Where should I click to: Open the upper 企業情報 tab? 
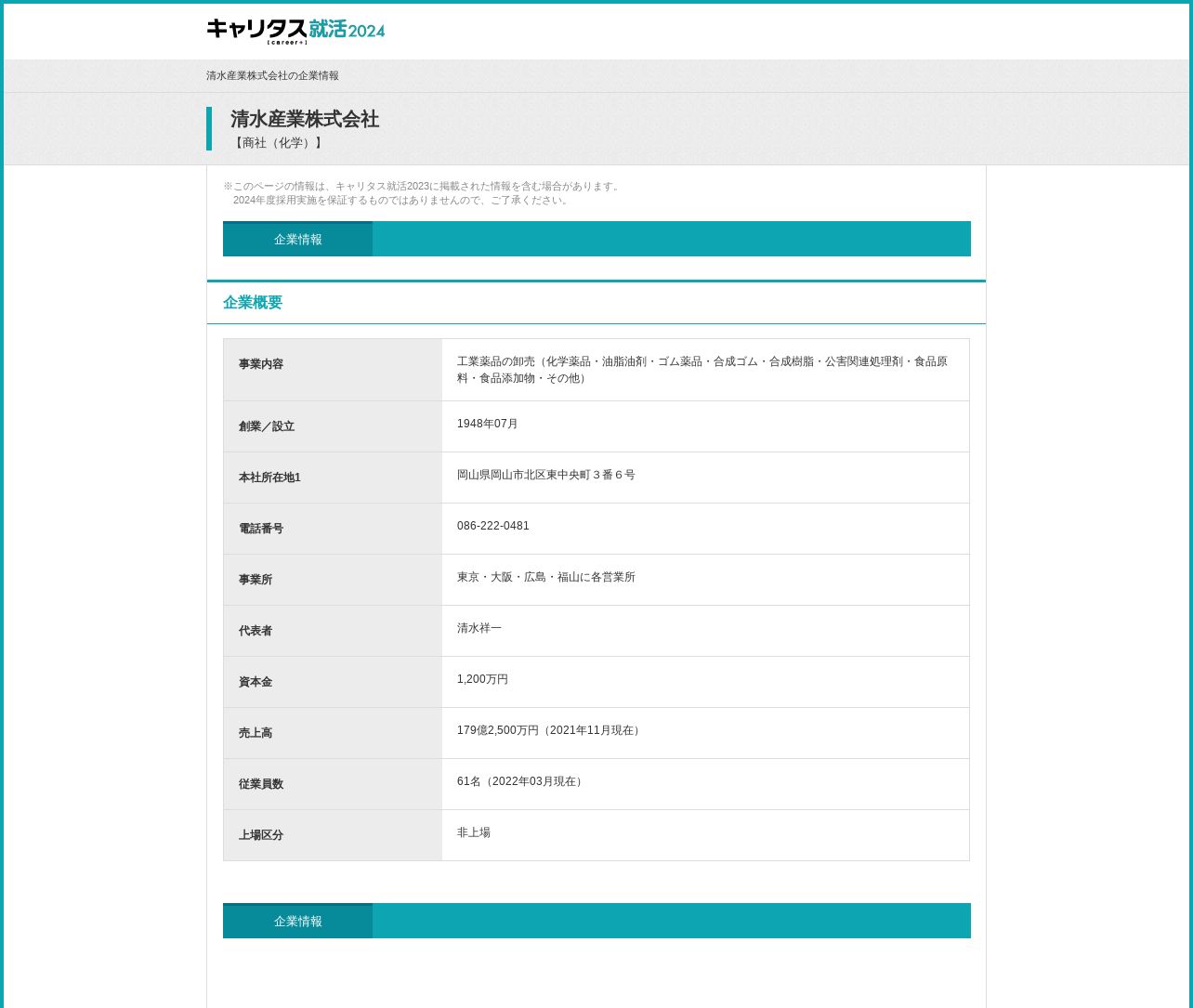pyautogui.click(x=297, y=239)
